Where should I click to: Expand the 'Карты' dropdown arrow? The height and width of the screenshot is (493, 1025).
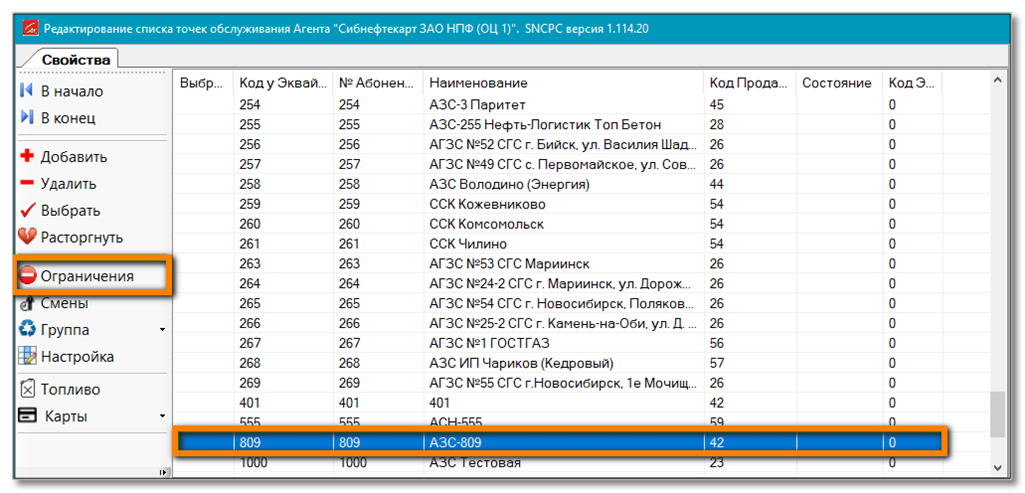pyautogui.click(x=162, y=416)
